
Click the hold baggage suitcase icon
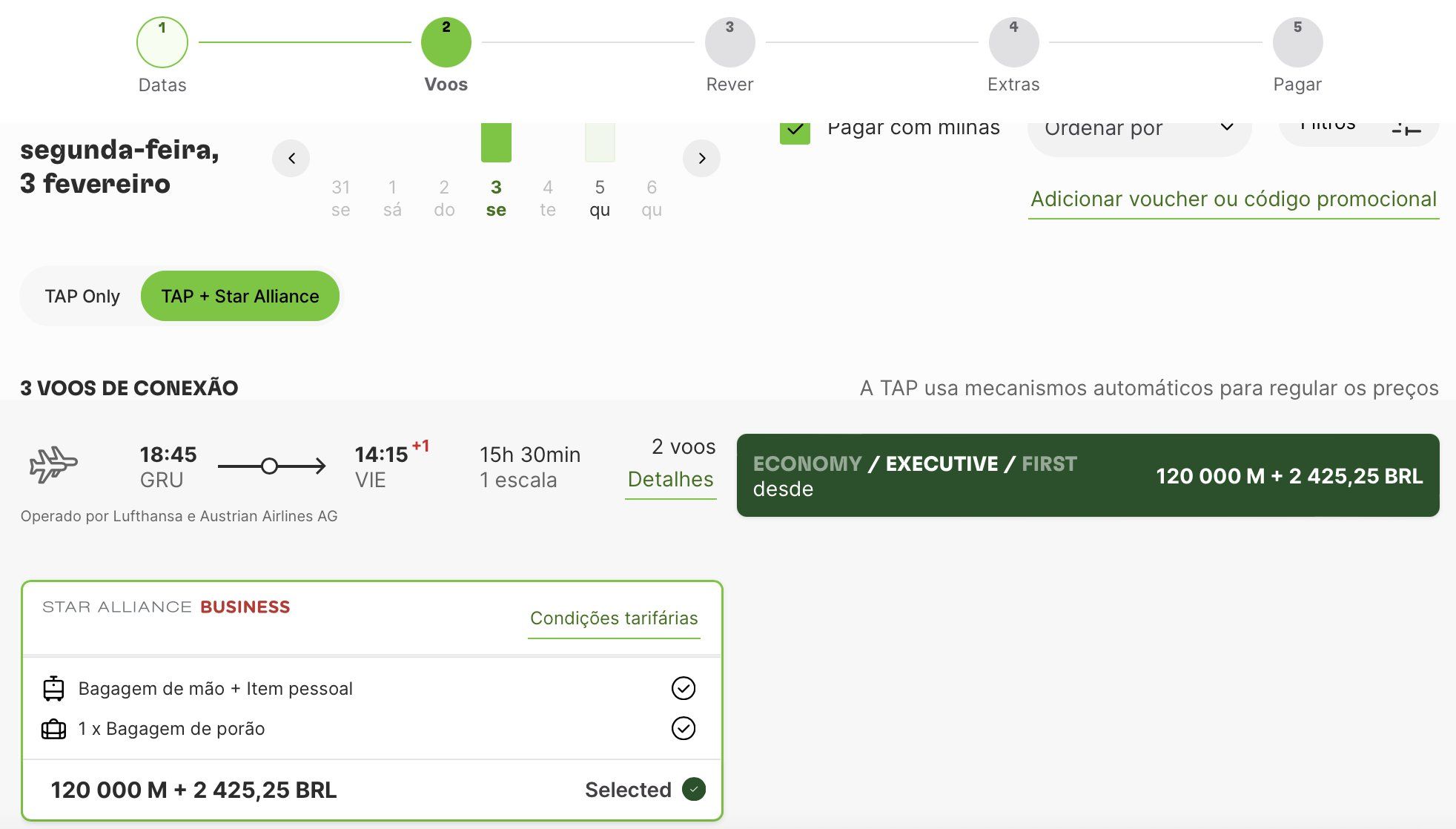click(53, 729)
